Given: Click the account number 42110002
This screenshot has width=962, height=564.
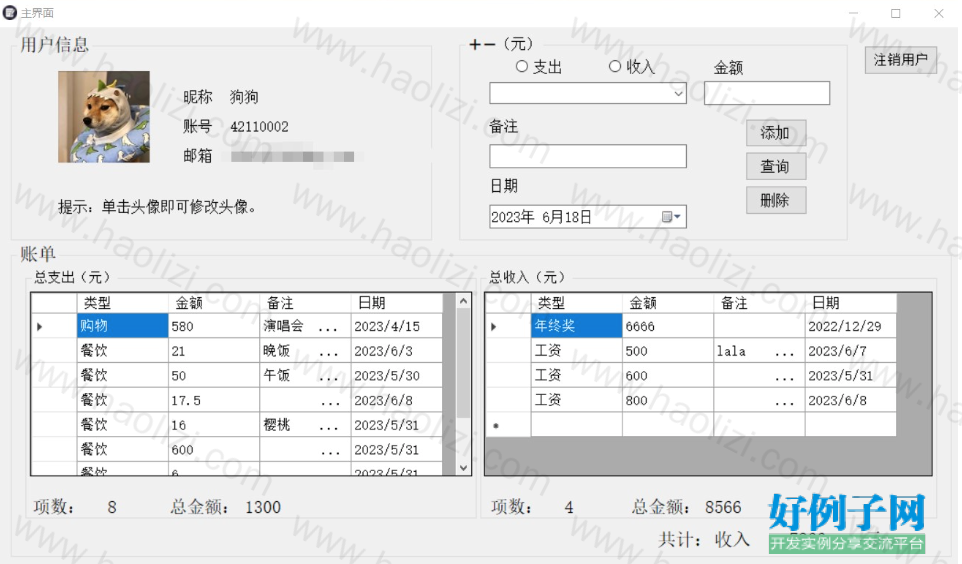Looking at the screenshot, I should (259, 126).
